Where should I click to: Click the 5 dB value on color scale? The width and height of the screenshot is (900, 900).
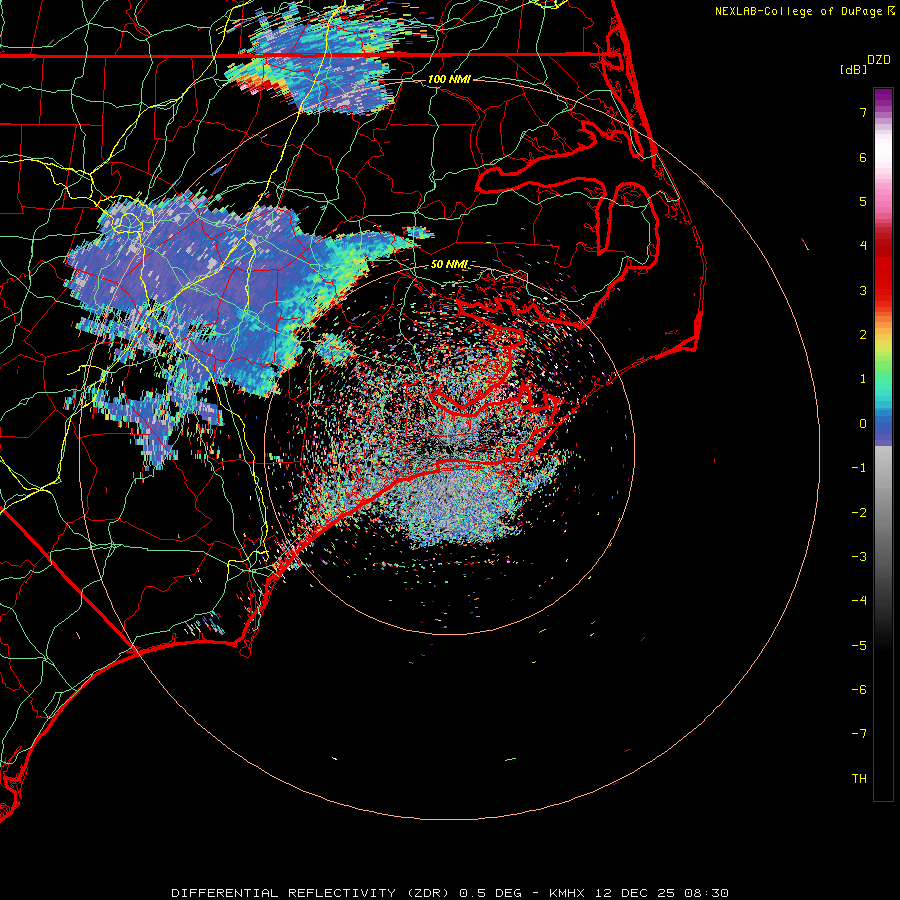pos(863,201)
